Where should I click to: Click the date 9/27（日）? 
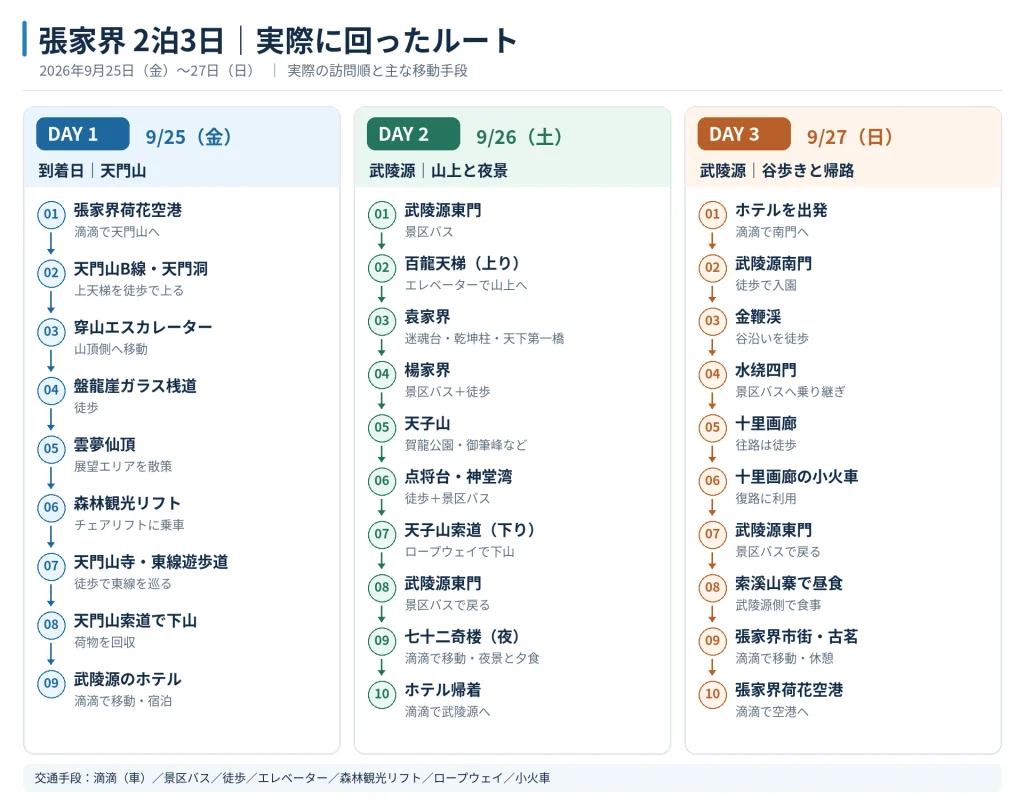point(850,137)
